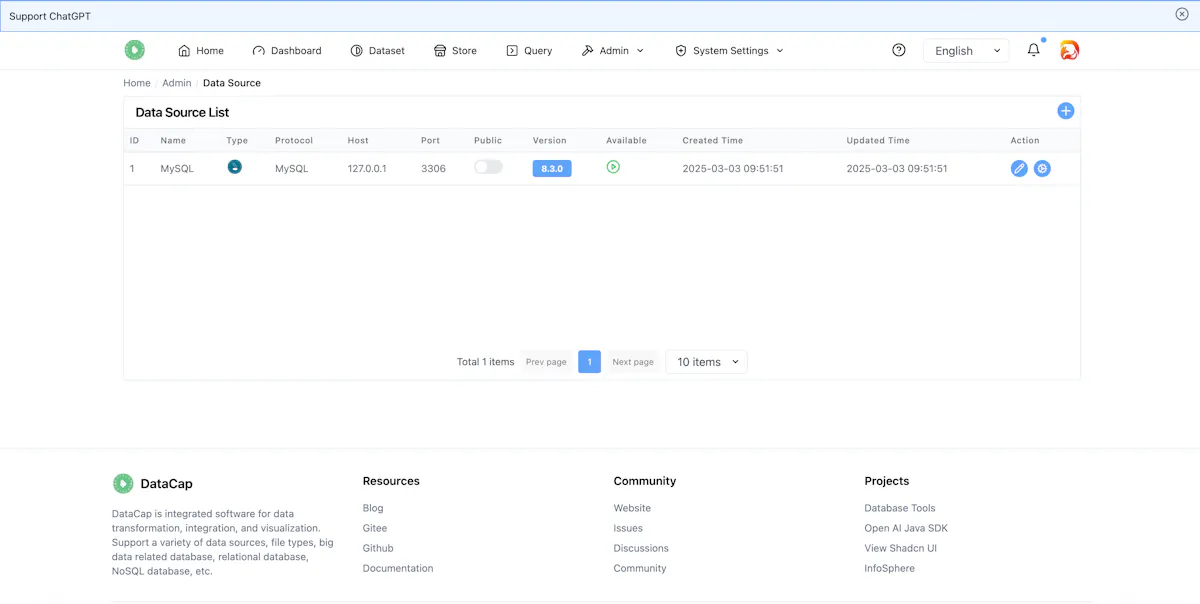Open MySQL row settings gear icon

coord(1042,169)
